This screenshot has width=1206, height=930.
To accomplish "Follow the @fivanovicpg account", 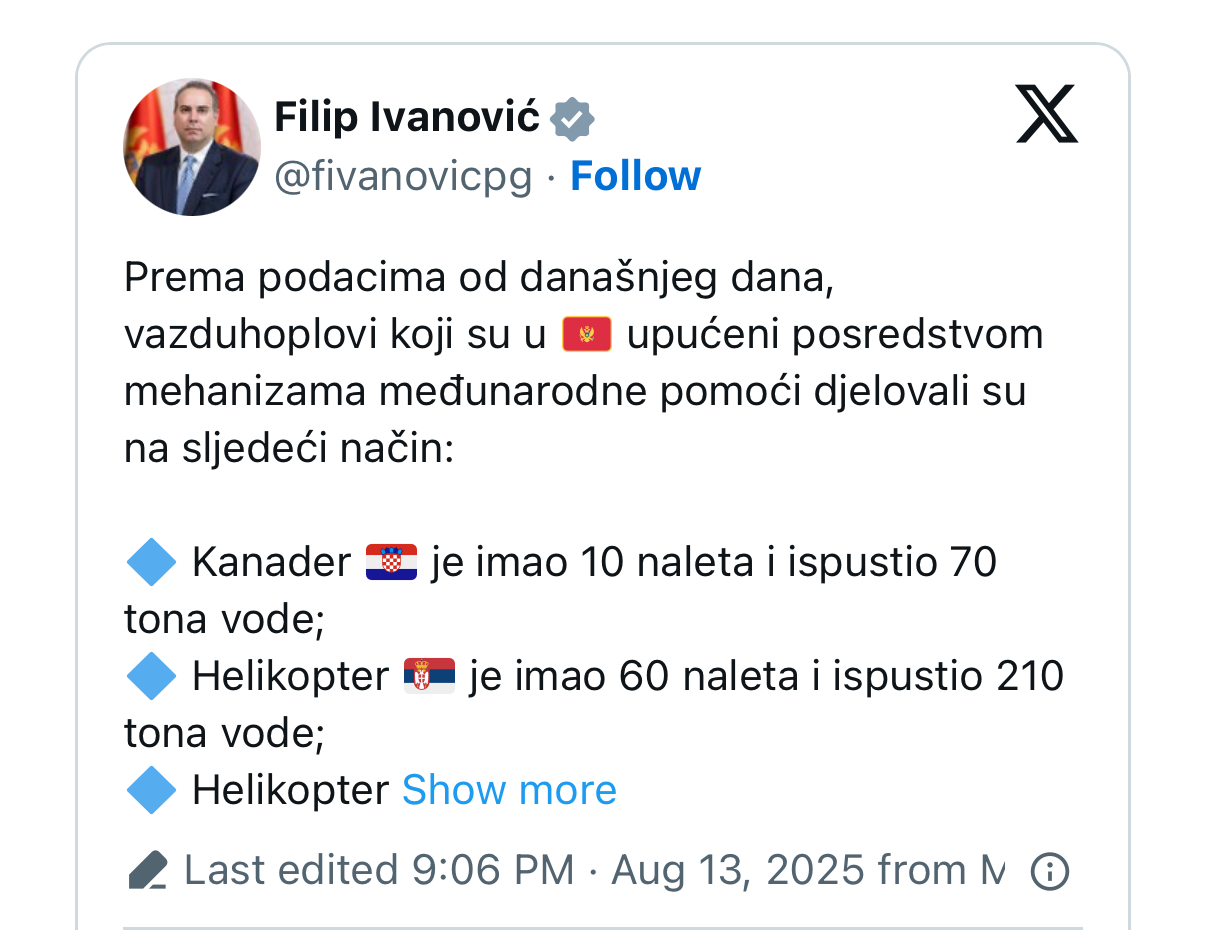I will (x=635, y=176).
